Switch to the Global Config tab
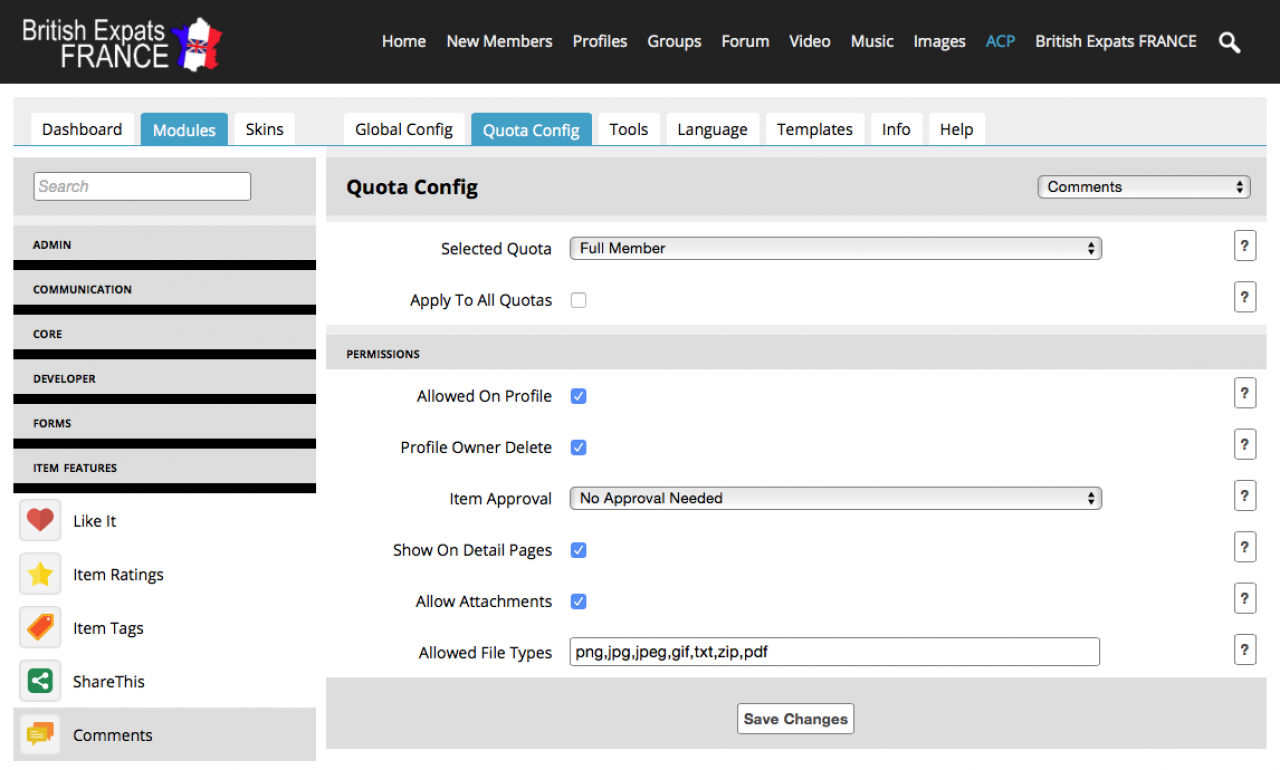The image size is (1280, 770). coord(404,130)
